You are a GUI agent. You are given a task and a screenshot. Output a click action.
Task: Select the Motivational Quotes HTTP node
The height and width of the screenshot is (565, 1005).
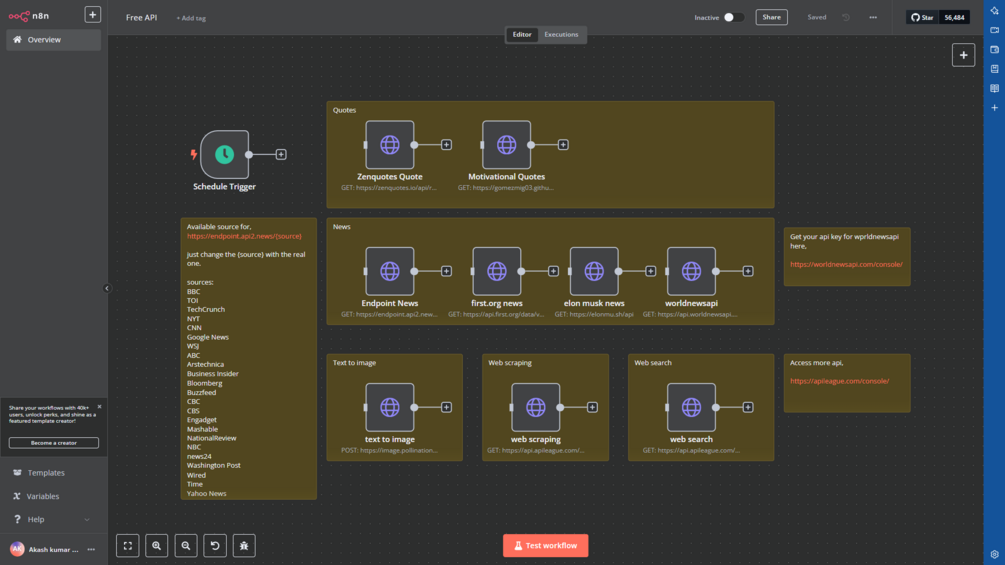[x=506, y=145]
